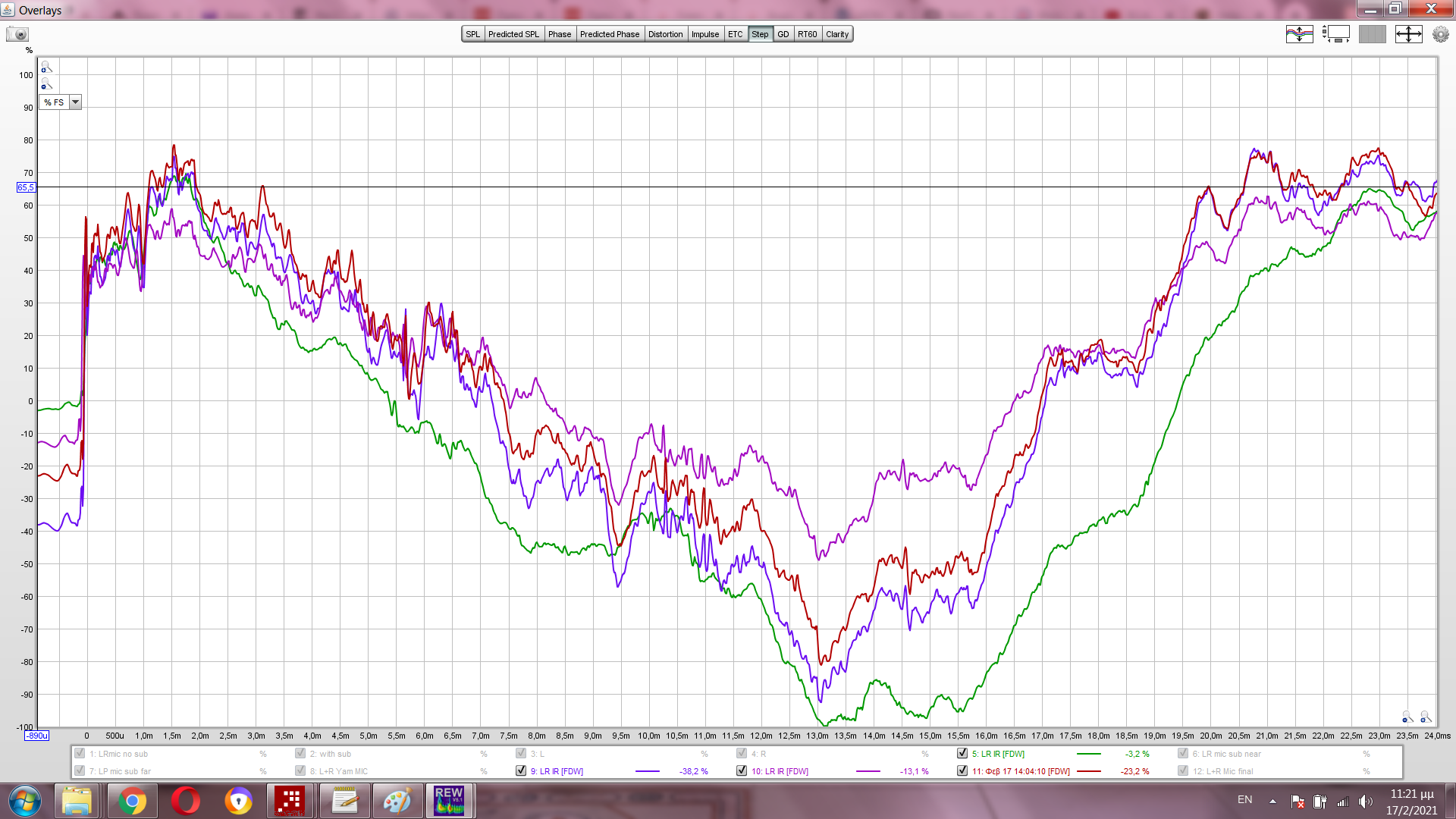Viewport: 1456px width, 819px height.
Task: Hide the 10: LR IR [FDW] trace
Action: point(742,771)
